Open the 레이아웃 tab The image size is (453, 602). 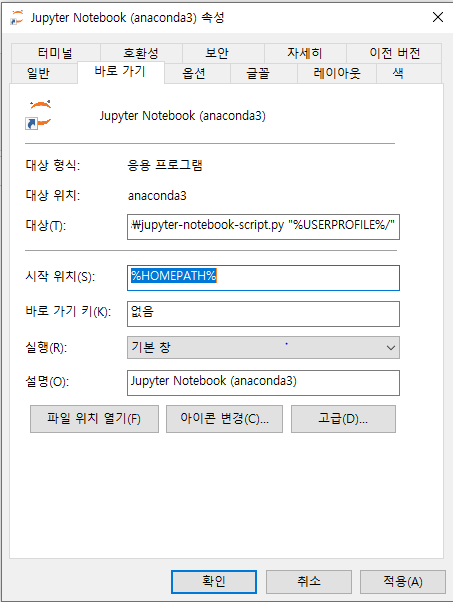pos(337,73)
